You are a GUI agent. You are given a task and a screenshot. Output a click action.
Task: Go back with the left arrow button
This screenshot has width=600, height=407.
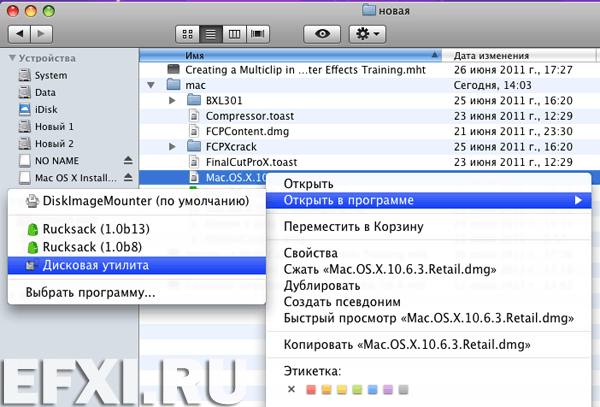pyautogui.click(x=19, y=34)
